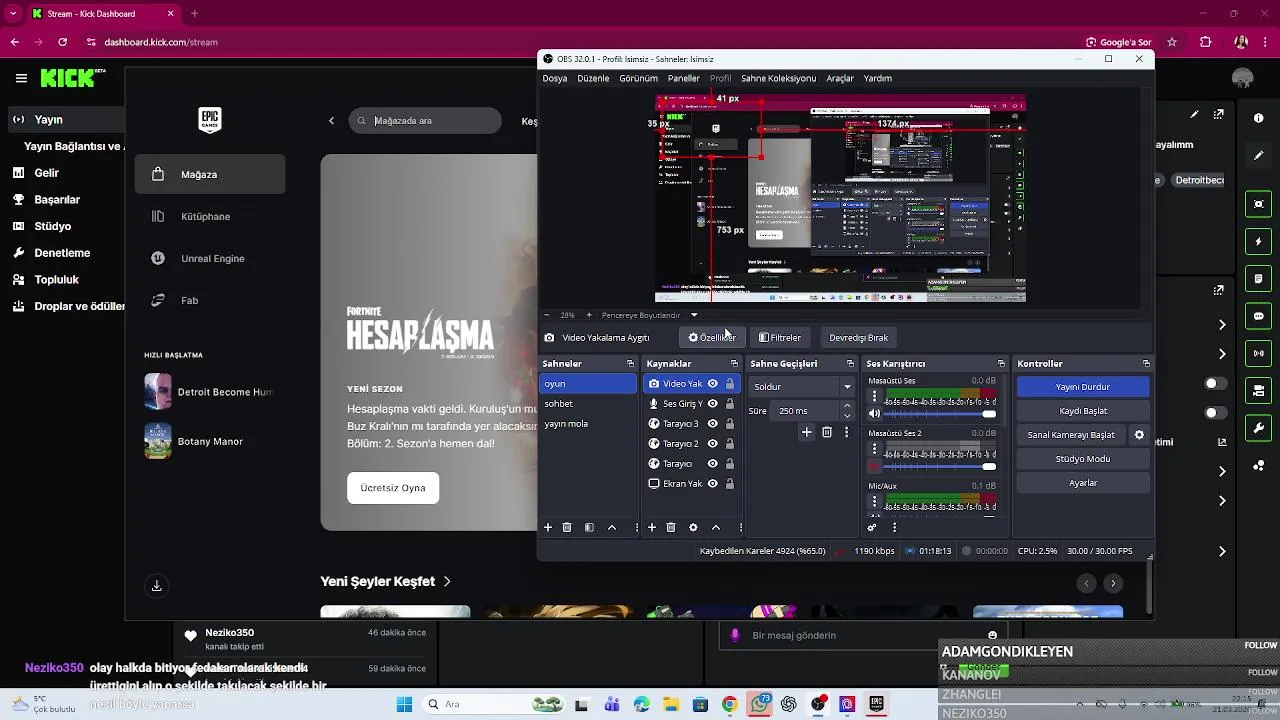Expand the Yeni Şeyler Keşfet chevron
This screenshot has height=720, width=1280.
447,581
